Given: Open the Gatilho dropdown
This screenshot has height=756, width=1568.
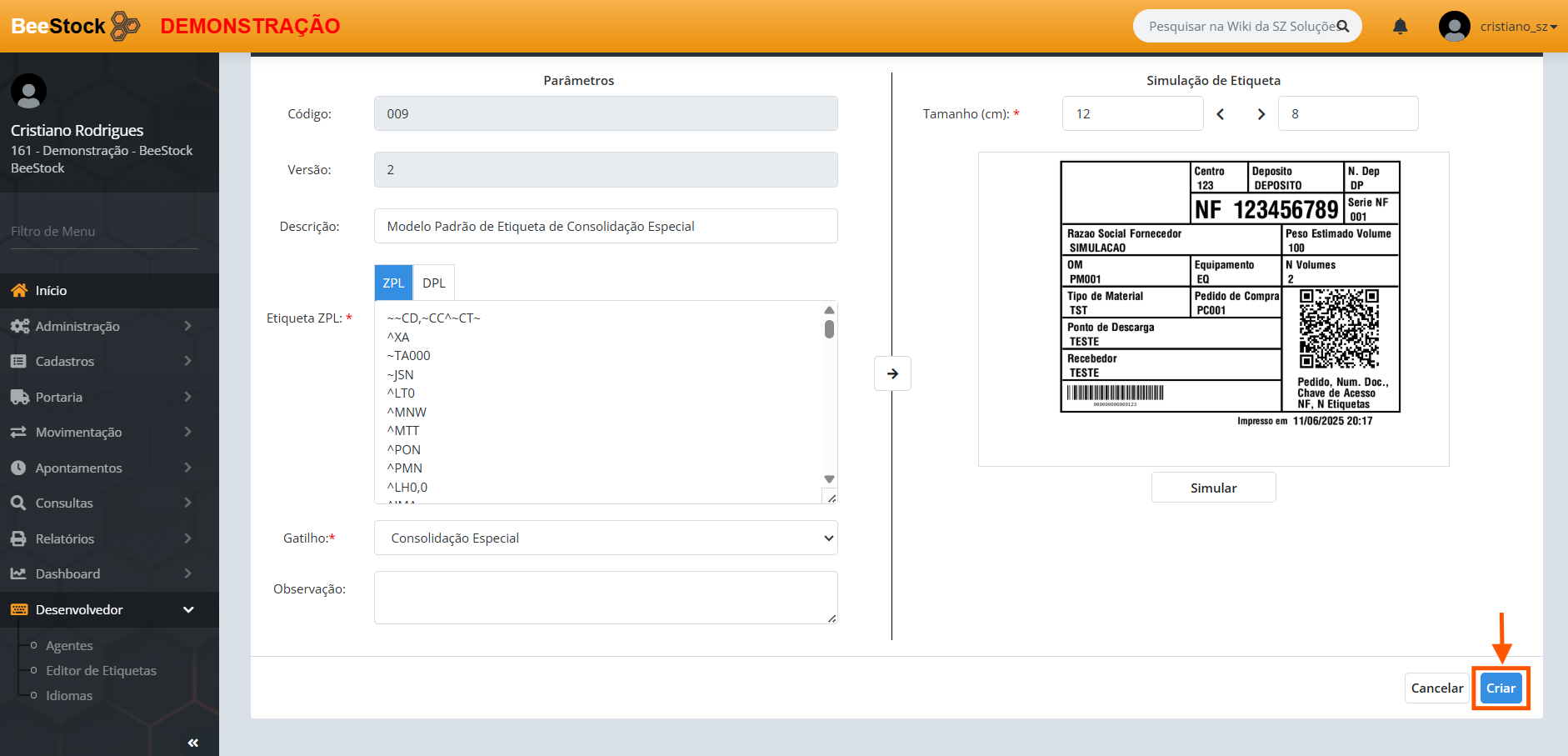Looking at the screenshot, I should (x=606, y=538).
